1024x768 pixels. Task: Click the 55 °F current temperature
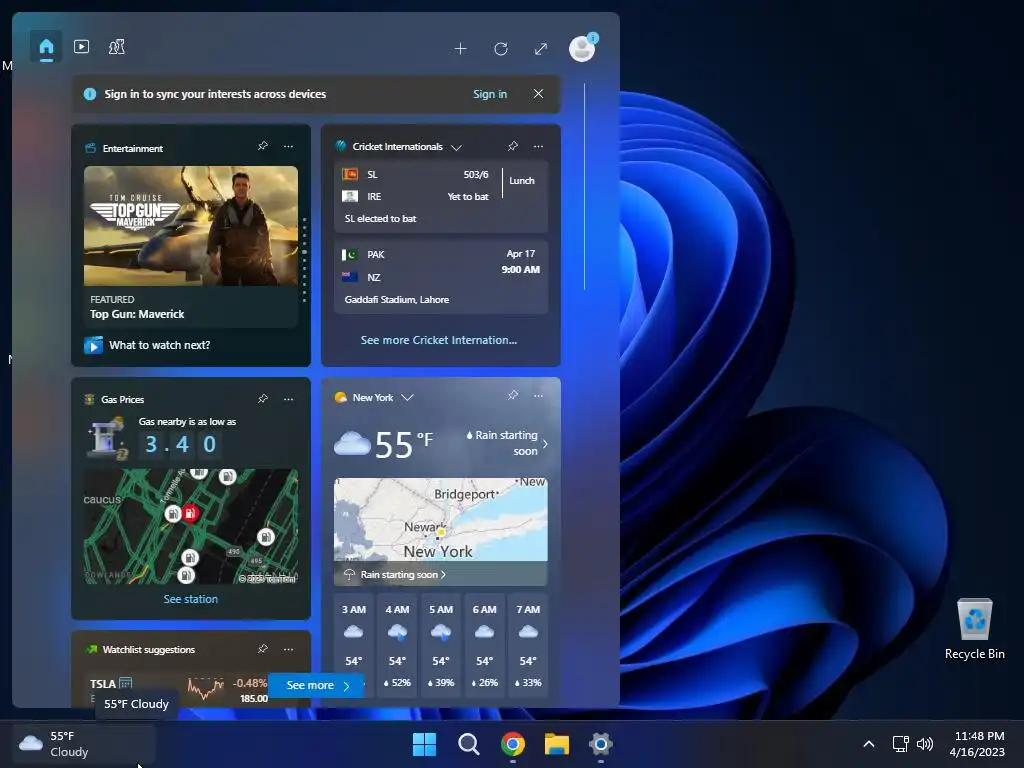(403, 444)
